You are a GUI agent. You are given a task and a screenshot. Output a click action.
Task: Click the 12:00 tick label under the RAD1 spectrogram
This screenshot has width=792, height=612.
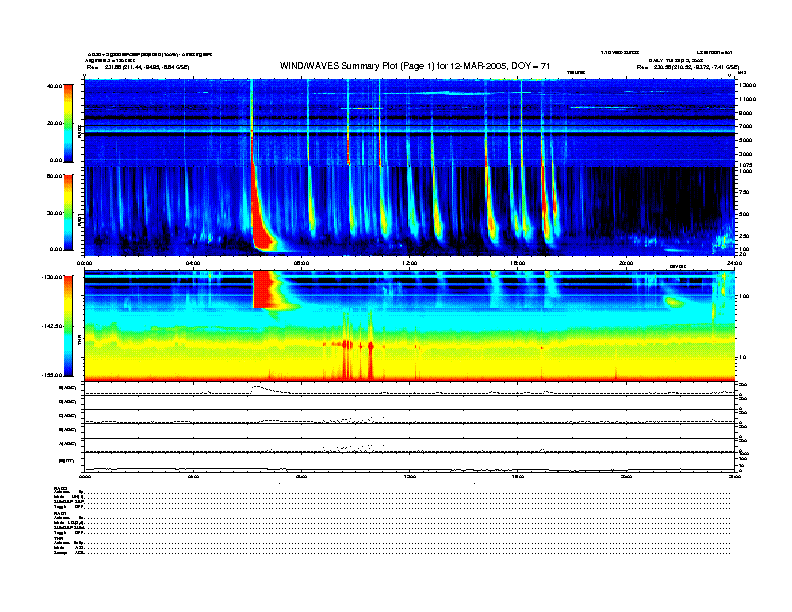[x=410, y=263]
